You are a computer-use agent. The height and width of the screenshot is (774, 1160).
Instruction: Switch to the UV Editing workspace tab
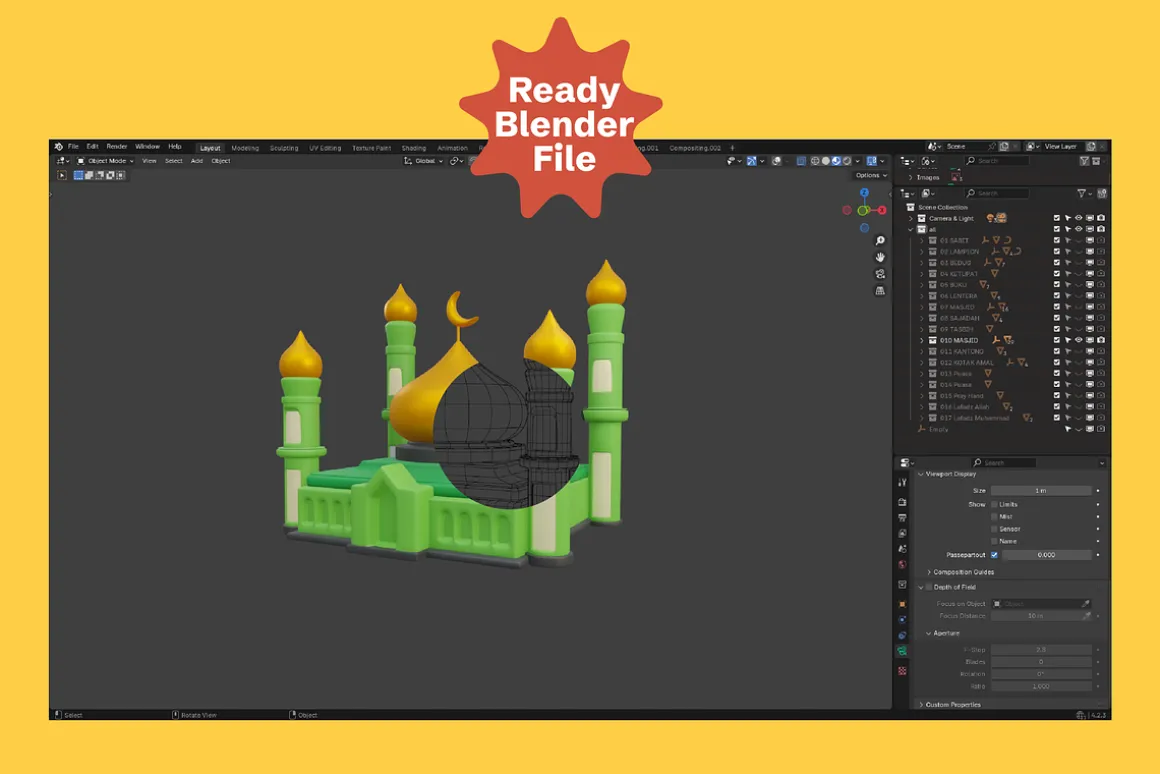[x=325, y=148]
